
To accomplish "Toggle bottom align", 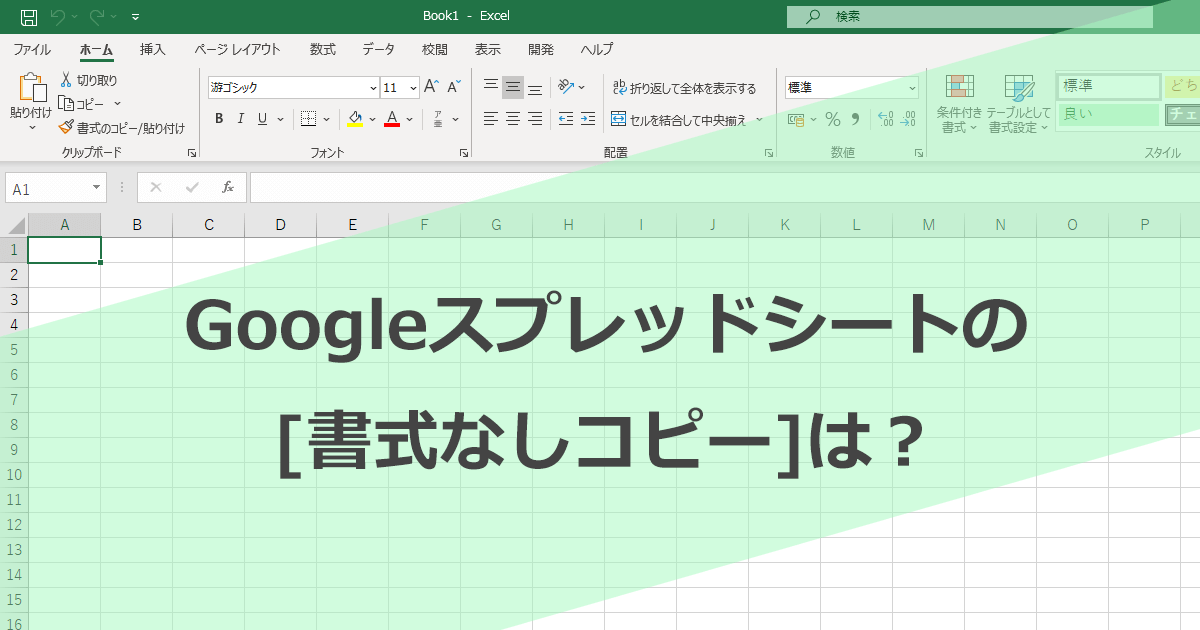I will (x=535, y=87).
